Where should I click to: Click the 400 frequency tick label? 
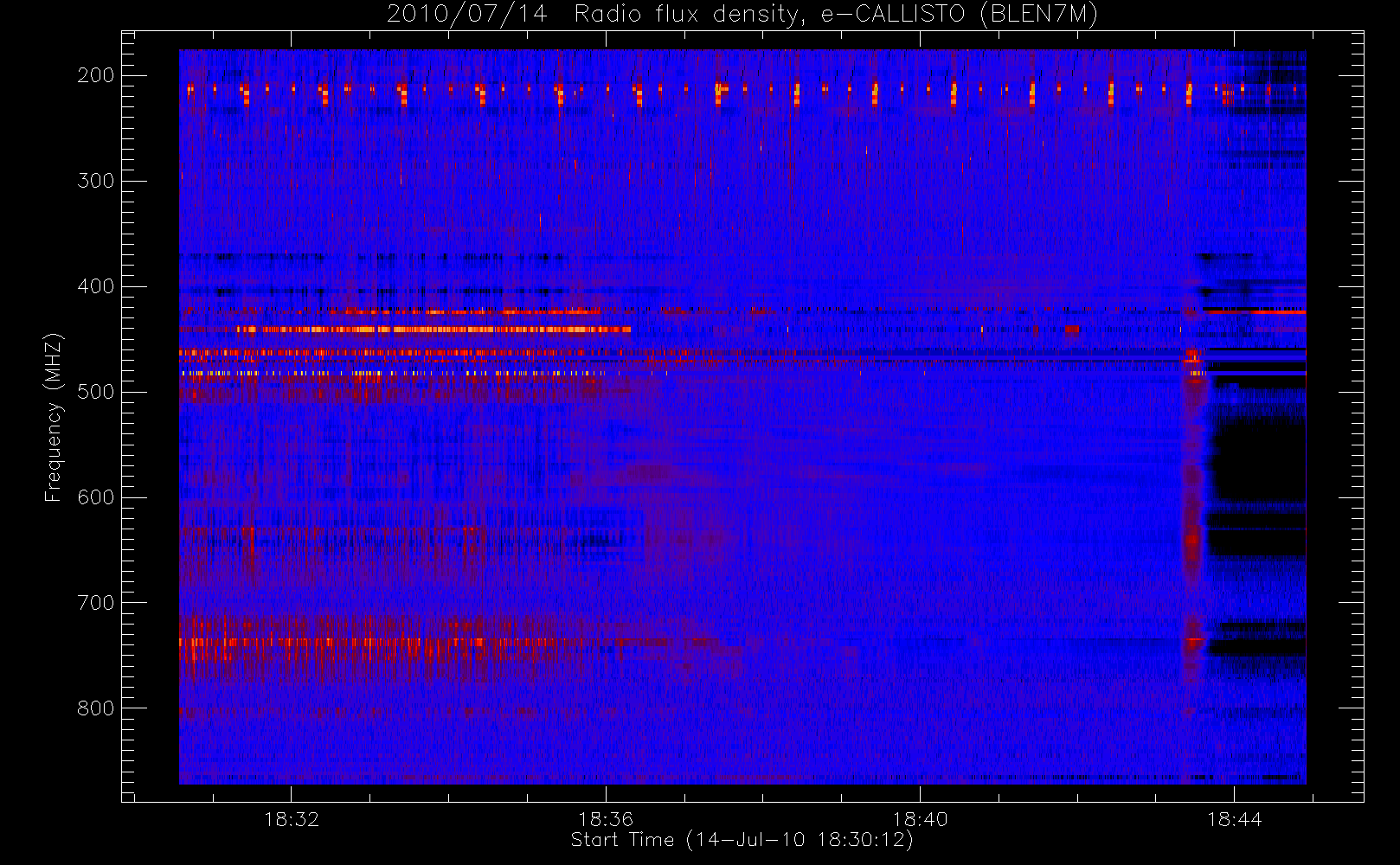pyautogui.click(x=96, y=286)
